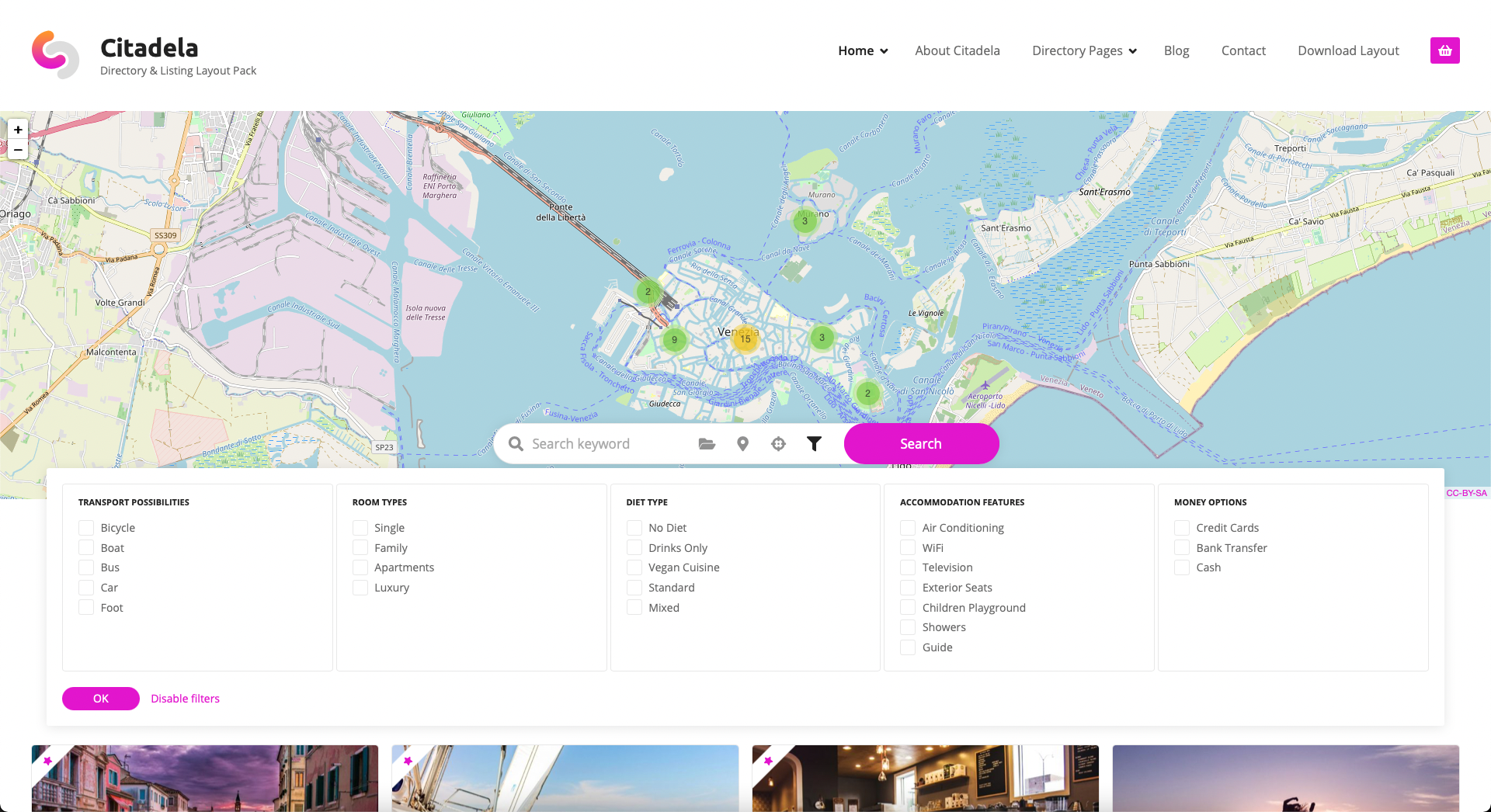
Task: Check the Credit Cards money option
Action: coord(1182,528)
